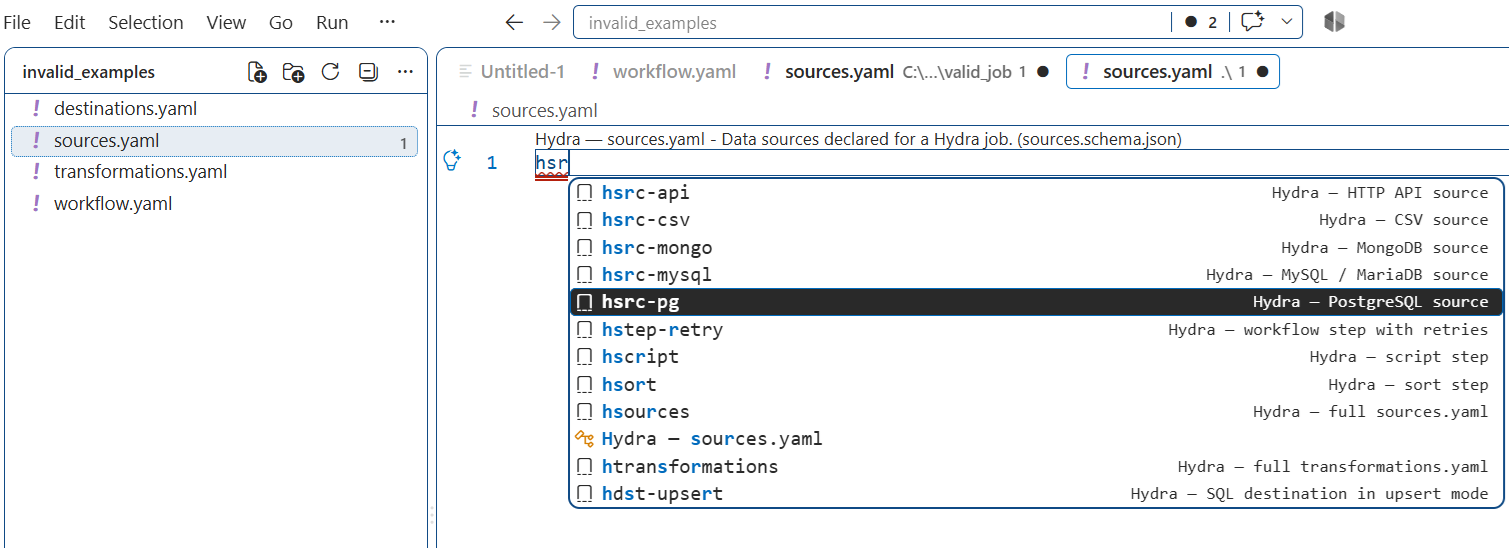Click unsaved dot on active sources.yaml tab
The image size is (1509, 548).
click(1262, 72)
